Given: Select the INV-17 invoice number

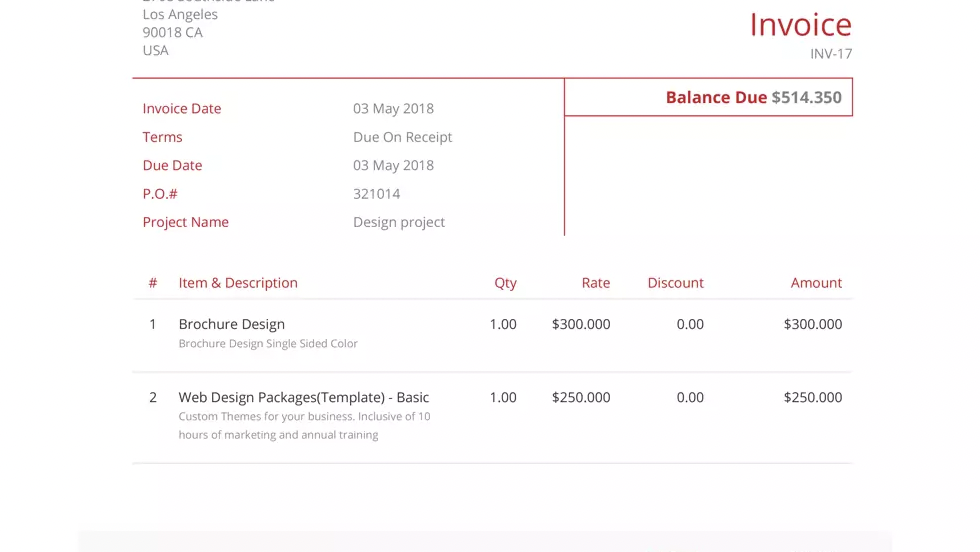Looking at the screenshot, I should click(831, 54).
